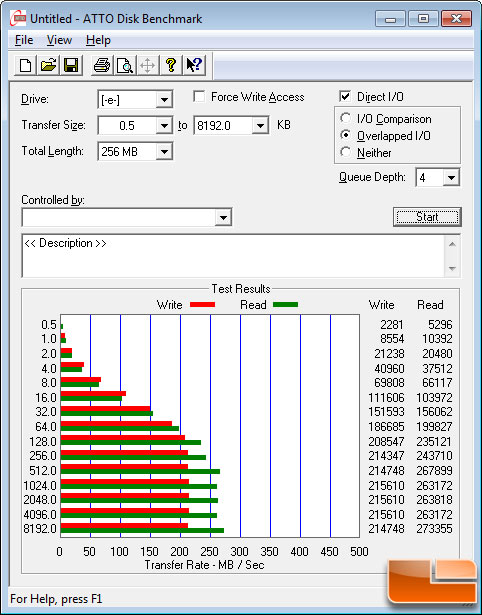Enable Force Write Access checkbox

point(199,96)
